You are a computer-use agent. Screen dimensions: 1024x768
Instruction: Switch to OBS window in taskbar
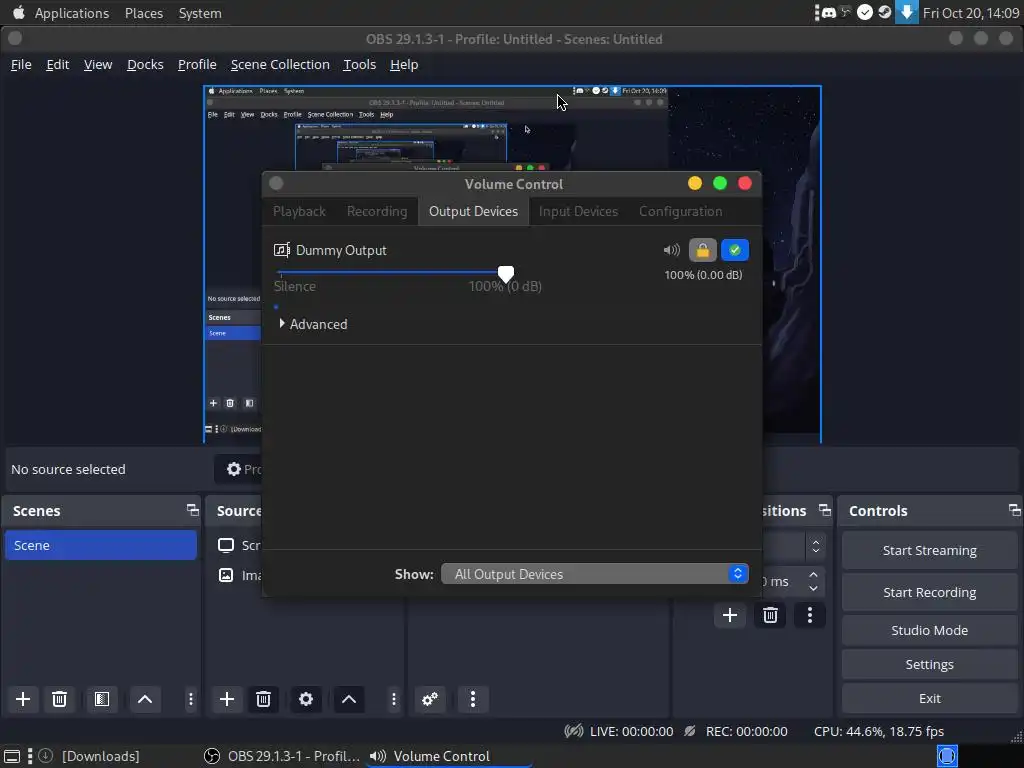point(281,756)
